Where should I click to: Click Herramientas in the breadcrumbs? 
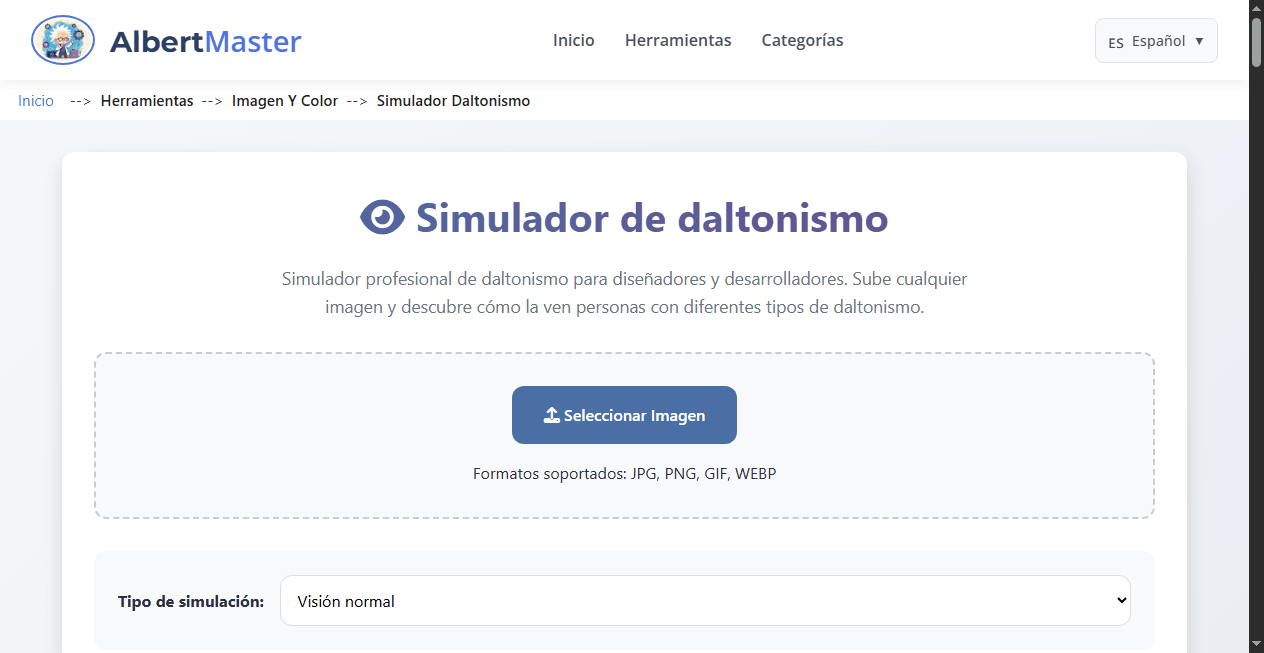[x=147, y=101]
